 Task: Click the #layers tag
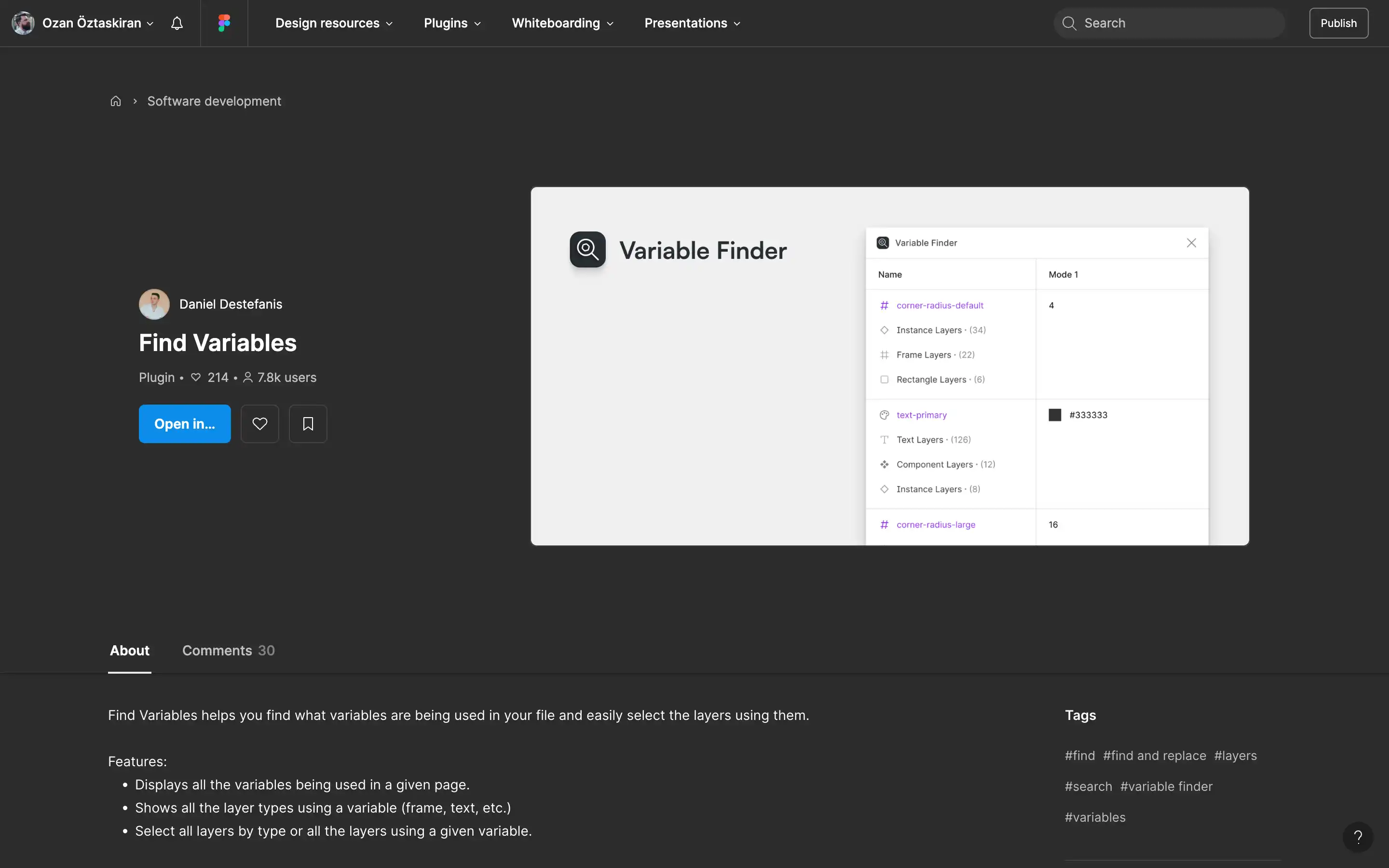click(x=1235, y=756)
